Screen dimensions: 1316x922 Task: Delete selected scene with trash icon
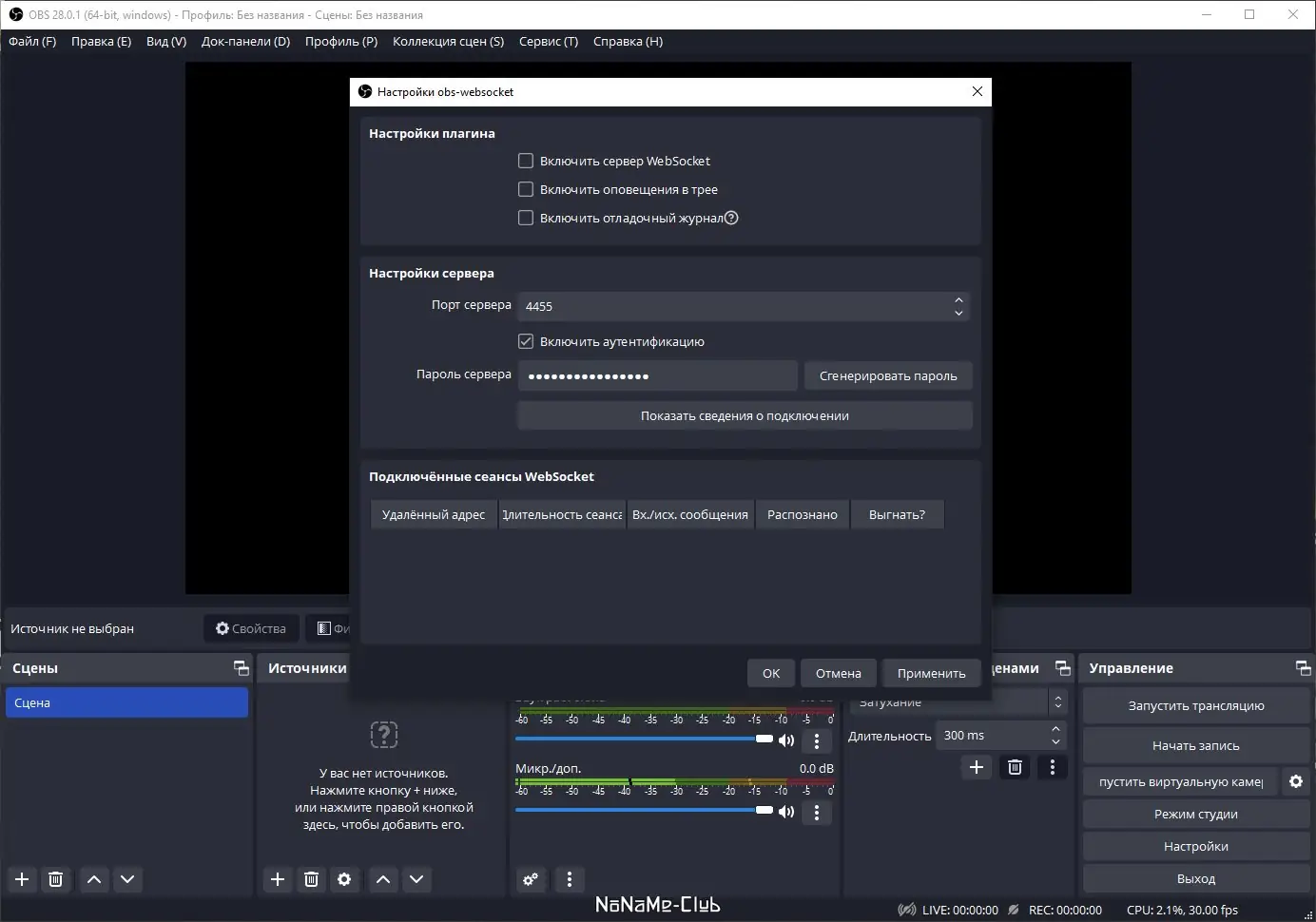pyautogui.click(x=55, y=879)
